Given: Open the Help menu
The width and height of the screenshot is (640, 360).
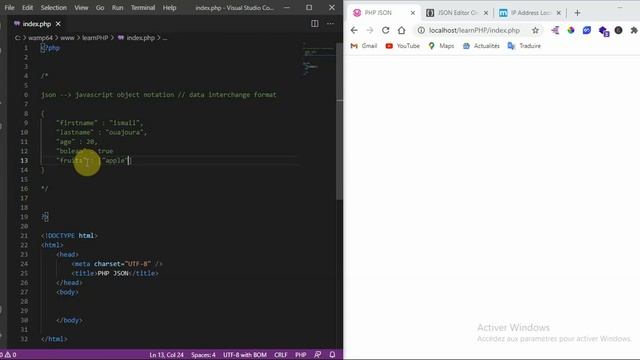Looking at the screenshot, I should pos(169,7).
